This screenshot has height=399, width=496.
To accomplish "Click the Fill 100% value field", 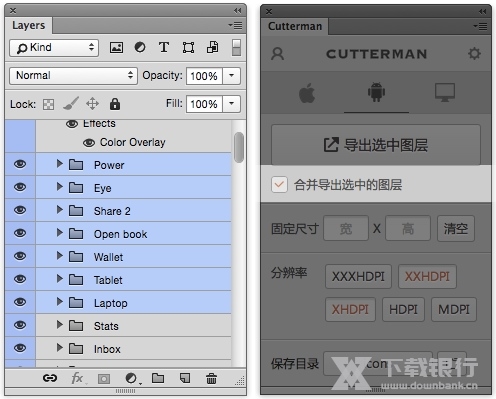I will tap(204, 104).
